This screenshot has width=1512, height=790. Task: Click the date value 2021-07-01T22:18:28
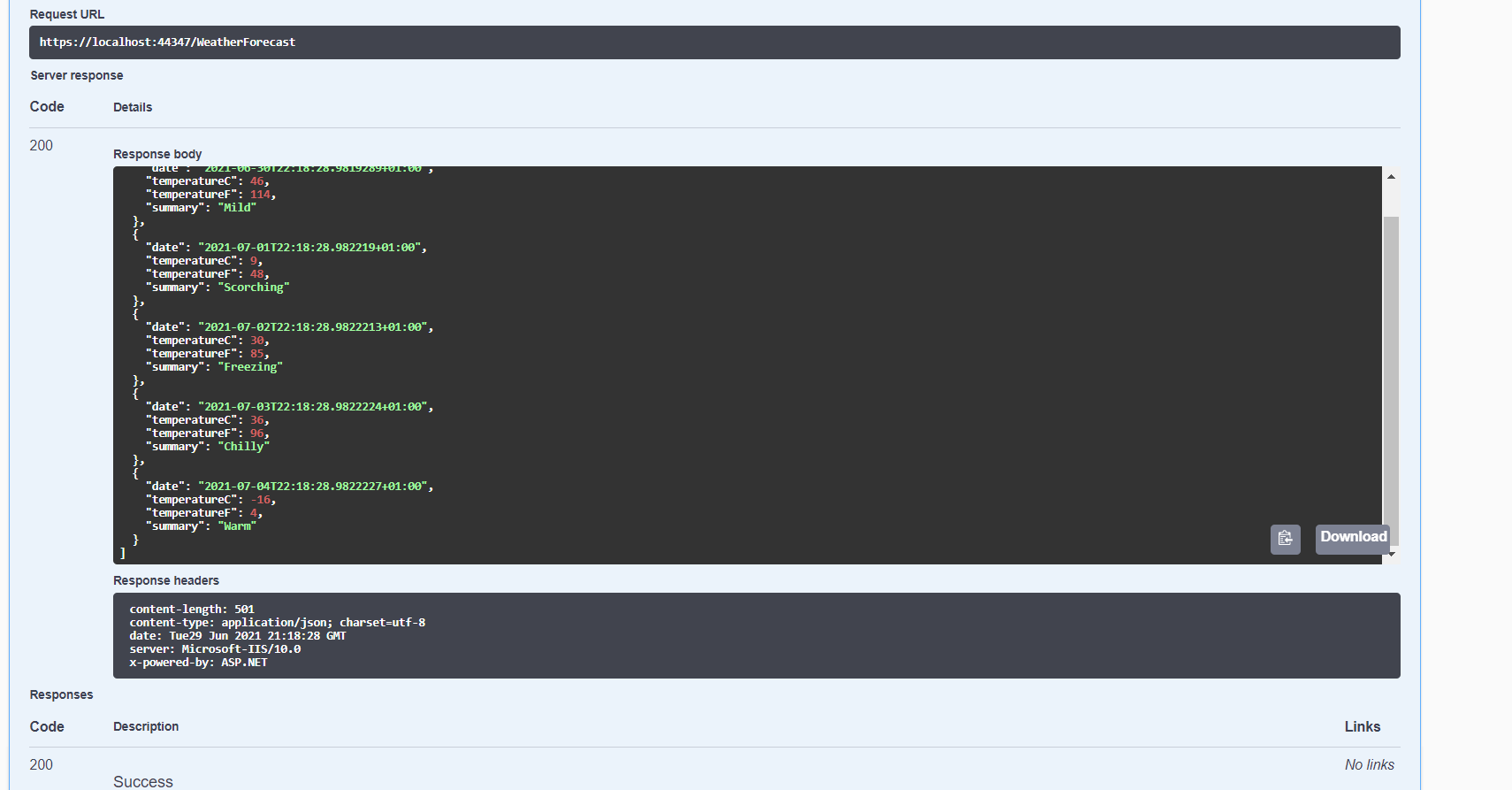(x=309, y=248)
